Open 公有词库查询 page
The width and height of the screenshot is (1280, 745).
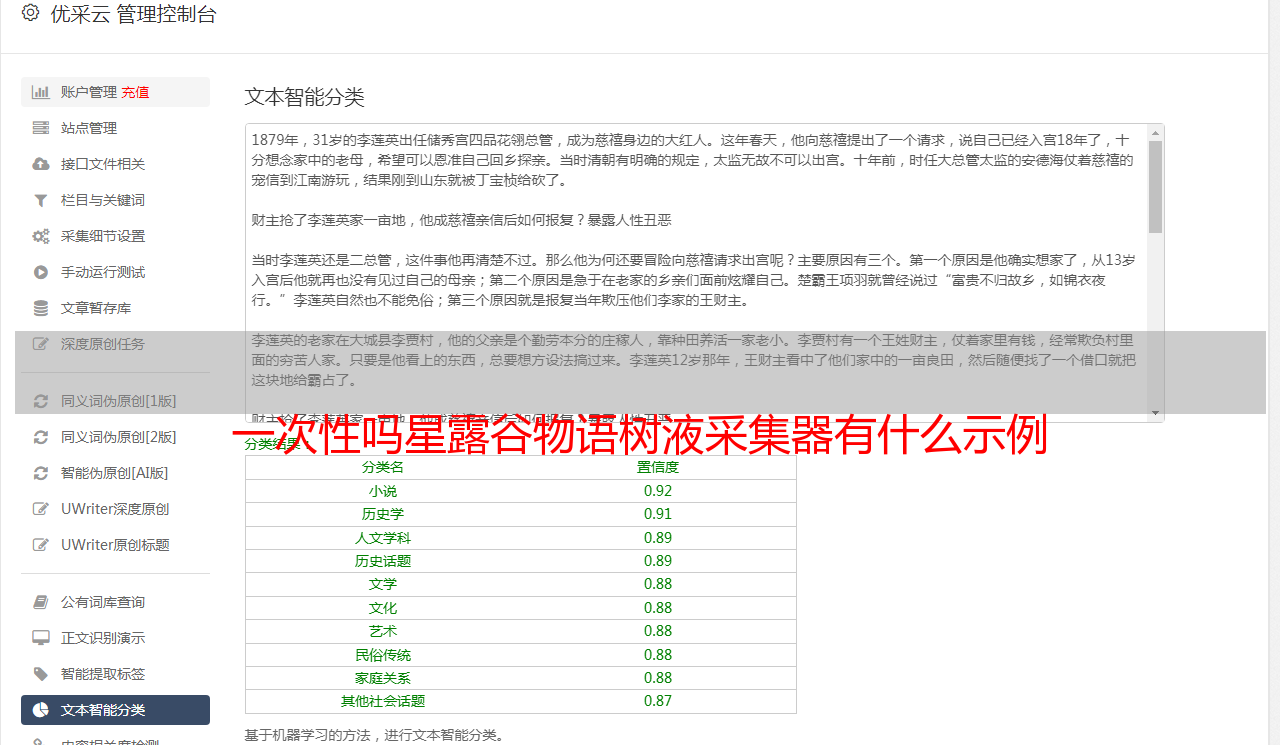pos(115,602)
